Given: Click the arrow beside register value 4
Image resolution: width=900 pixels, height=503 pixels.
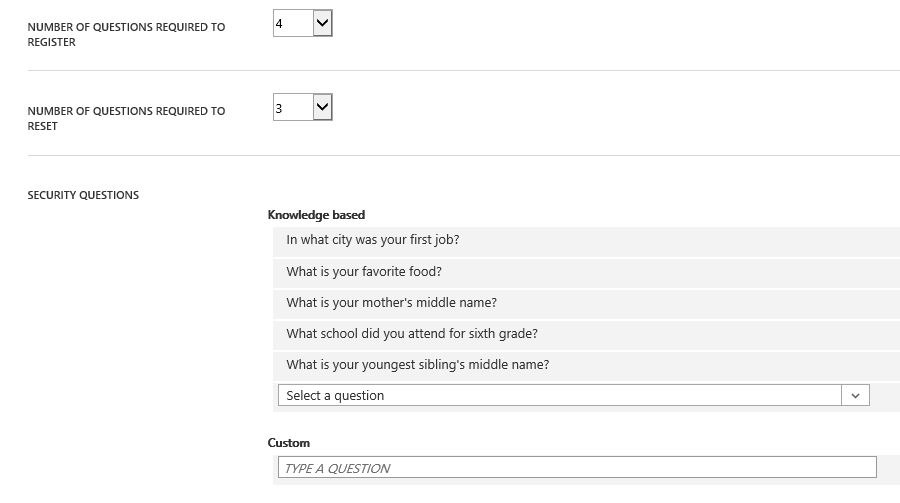Looking at the screenshot, I should click(x=322, y=24).
